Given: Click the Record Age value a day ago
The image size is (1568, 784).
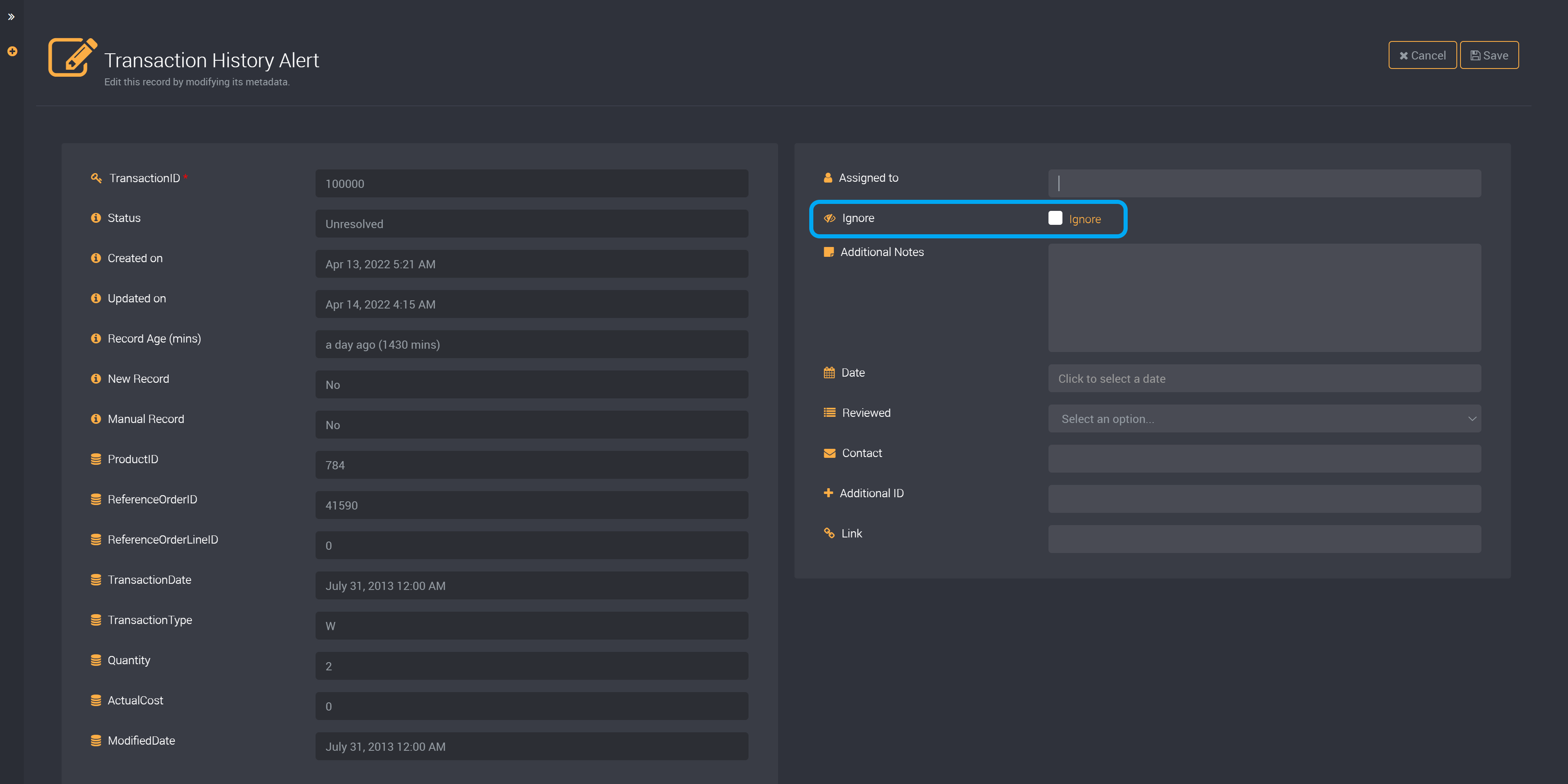Looking at the screenshot, I should 531,344.
